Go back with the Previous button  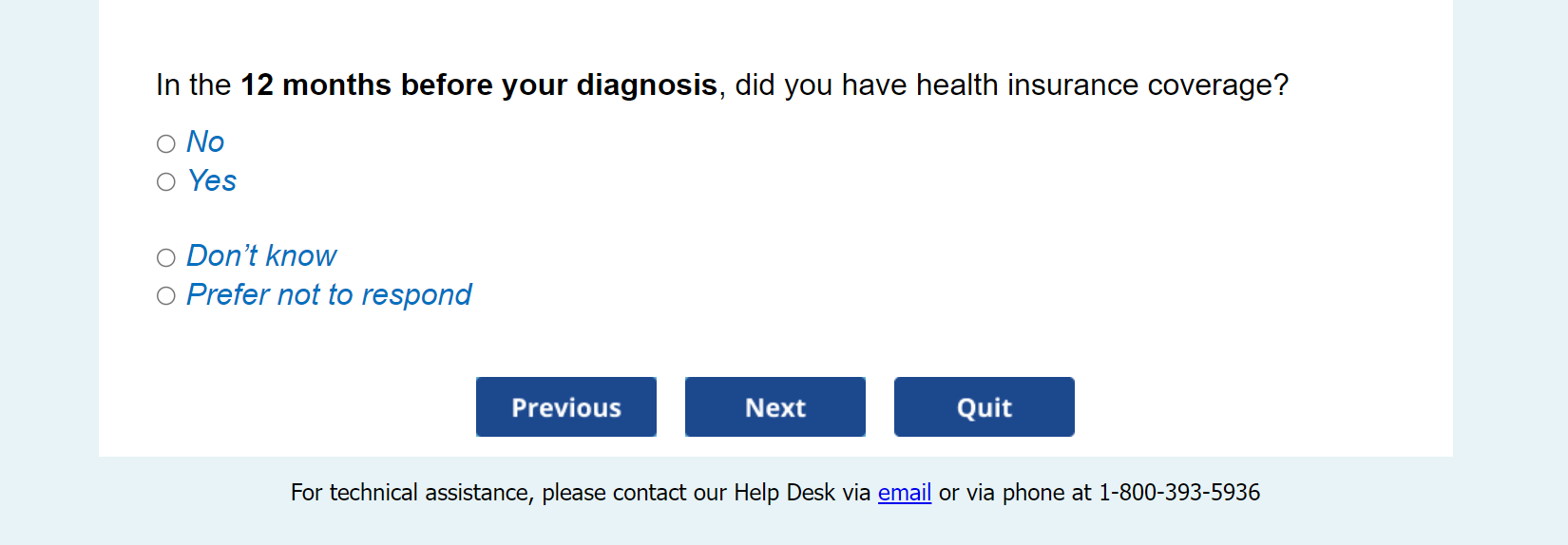[x=566, y=407]
